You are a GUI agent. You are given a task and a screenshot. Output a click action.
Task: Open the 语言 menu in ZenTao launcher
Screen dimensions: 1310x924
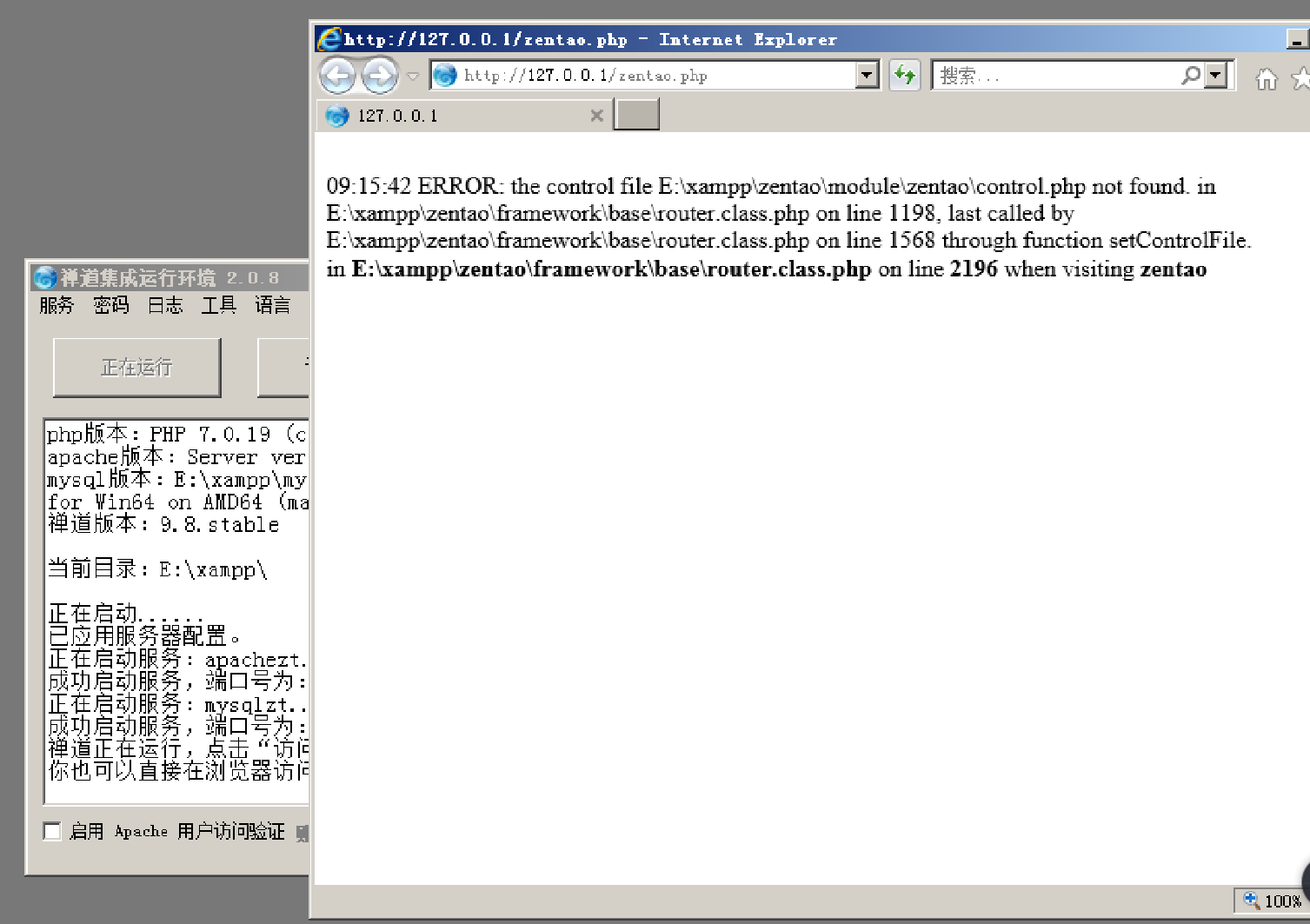coord(273,305)
